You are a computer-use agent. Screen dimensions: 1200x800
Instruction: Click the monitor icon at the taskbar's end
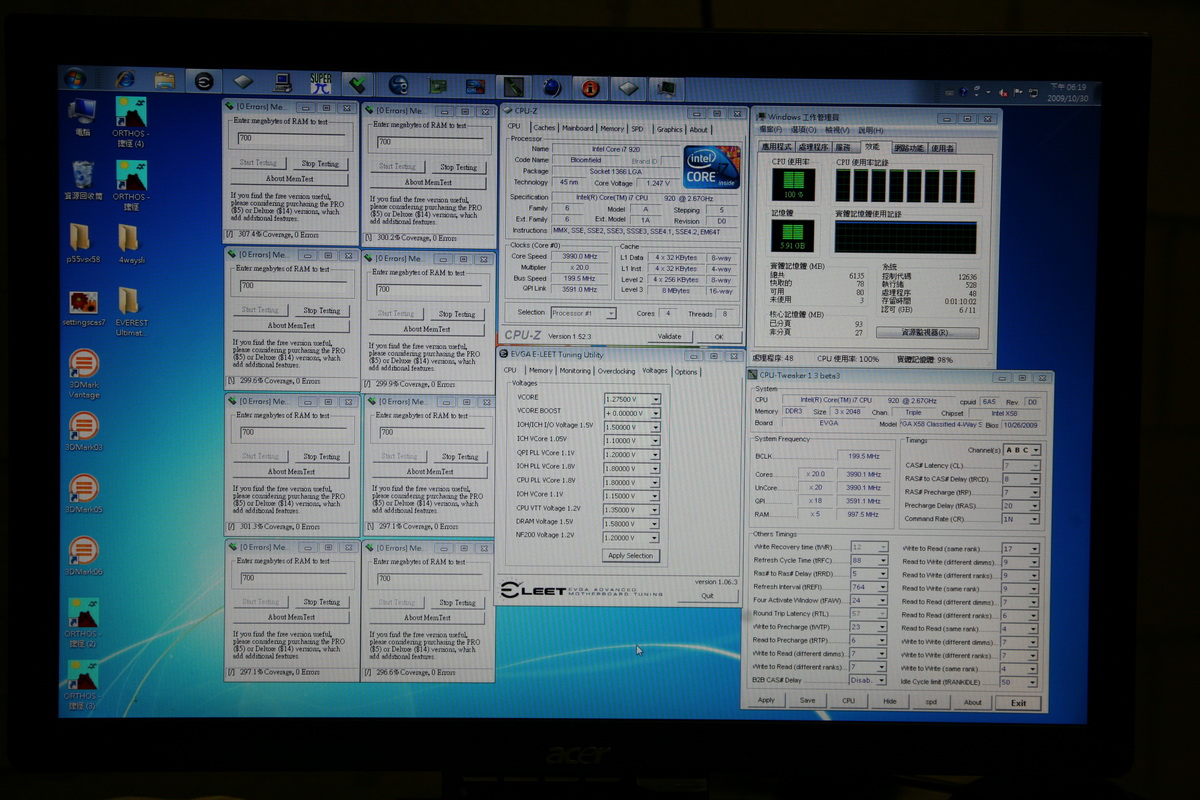666,88
